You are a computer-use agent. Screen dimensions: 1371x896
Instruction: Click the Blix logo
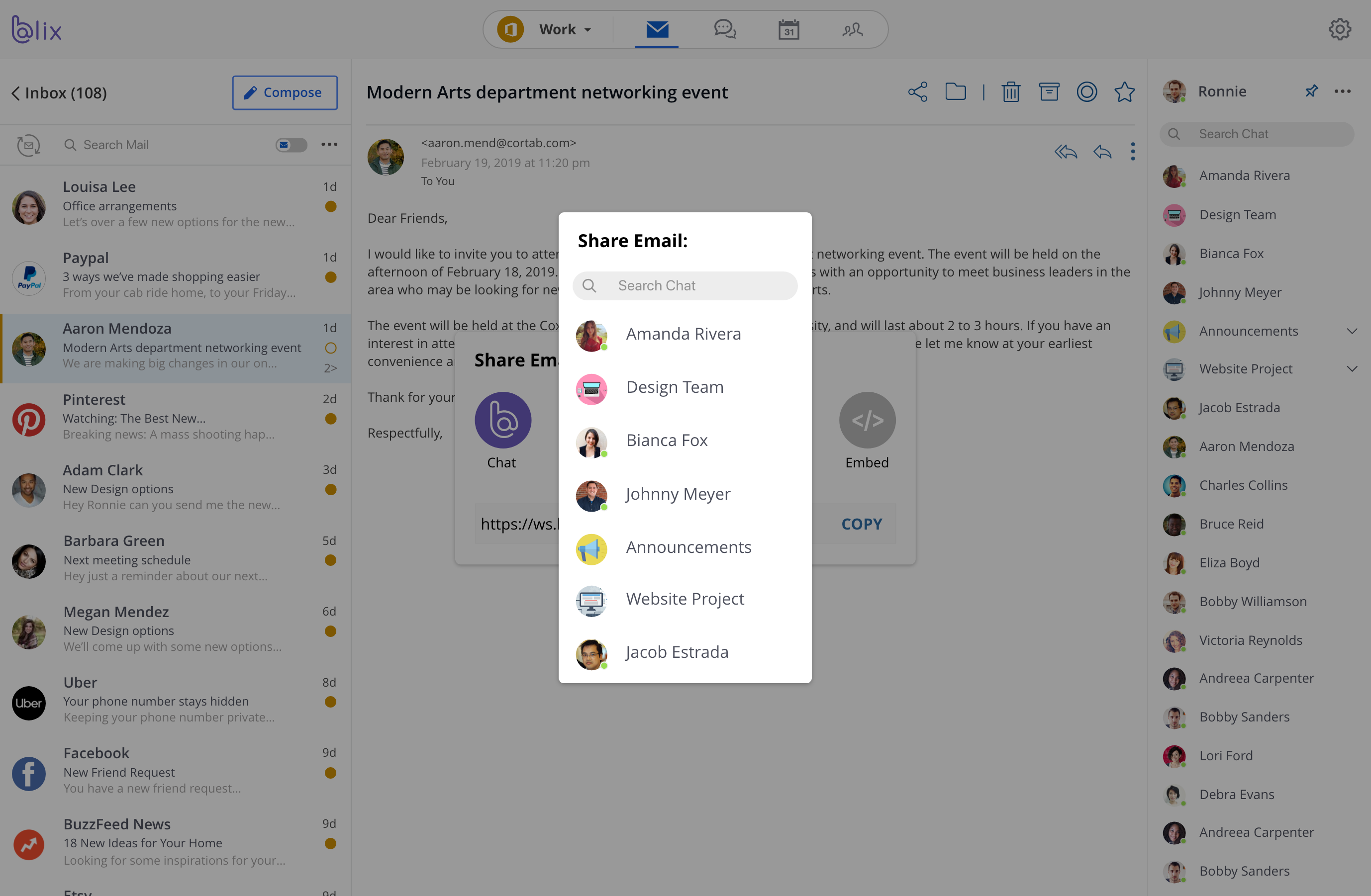point(36,29)
